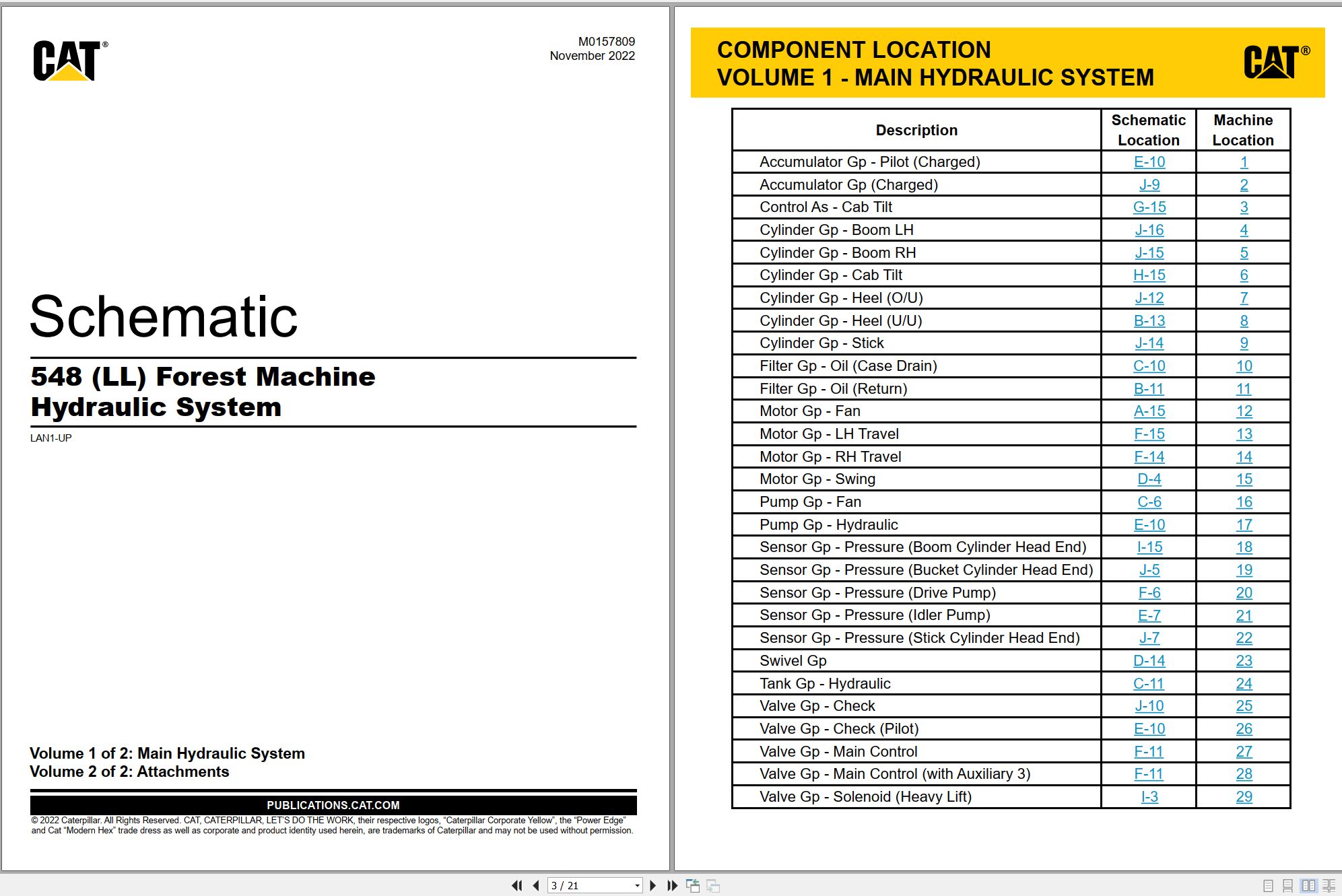Follow the F-6 Drive Pump sensor link
The height and width of the screenshot is (896, 1342).
tap(1149, 593)
